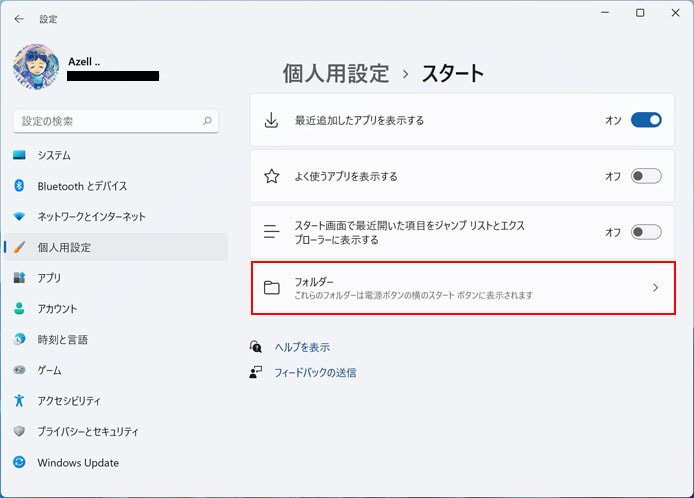Screen dimensions: 694x498
Task: Click the privacy shield icon
Action: (x=19, y=431)
